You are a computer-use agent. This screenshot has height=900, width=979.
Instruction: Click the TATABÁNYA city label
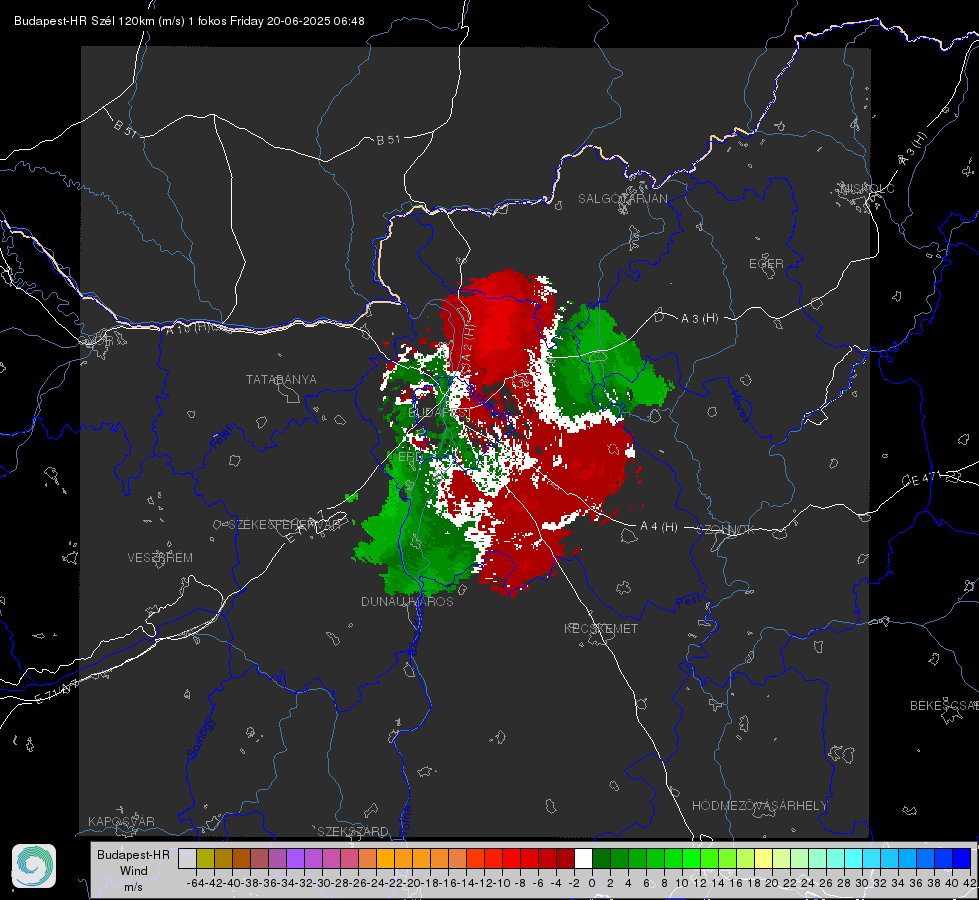coord(281,379)
